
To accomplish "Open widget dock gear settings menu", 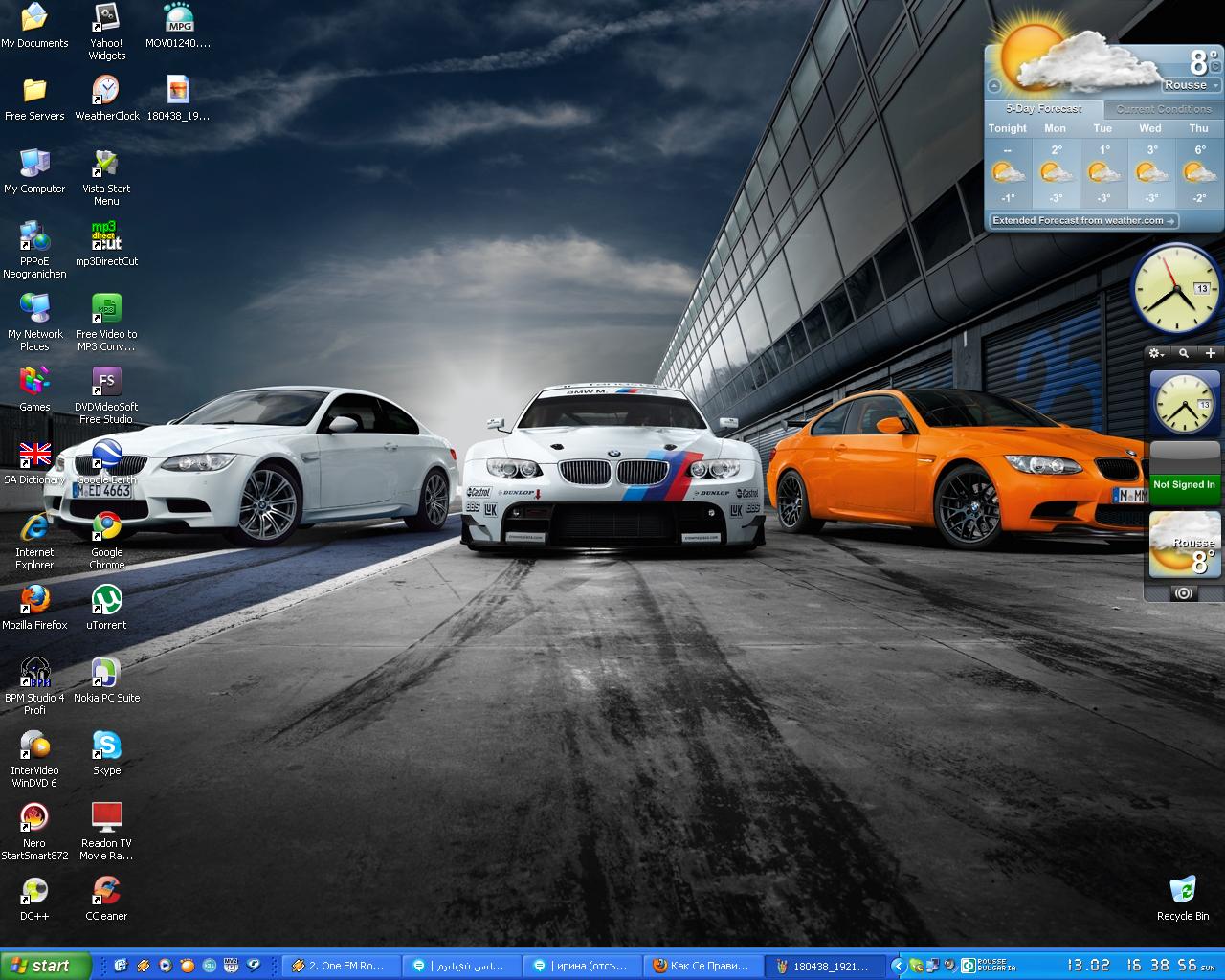I will 1156,353.
